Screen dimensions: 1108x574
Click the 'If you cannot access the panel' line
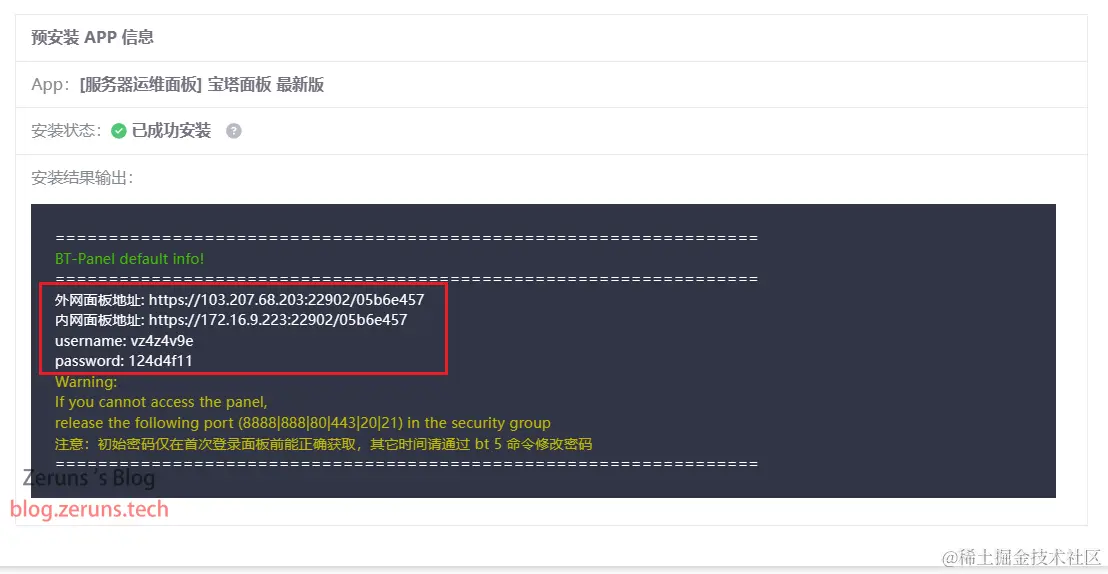[161, 402]
